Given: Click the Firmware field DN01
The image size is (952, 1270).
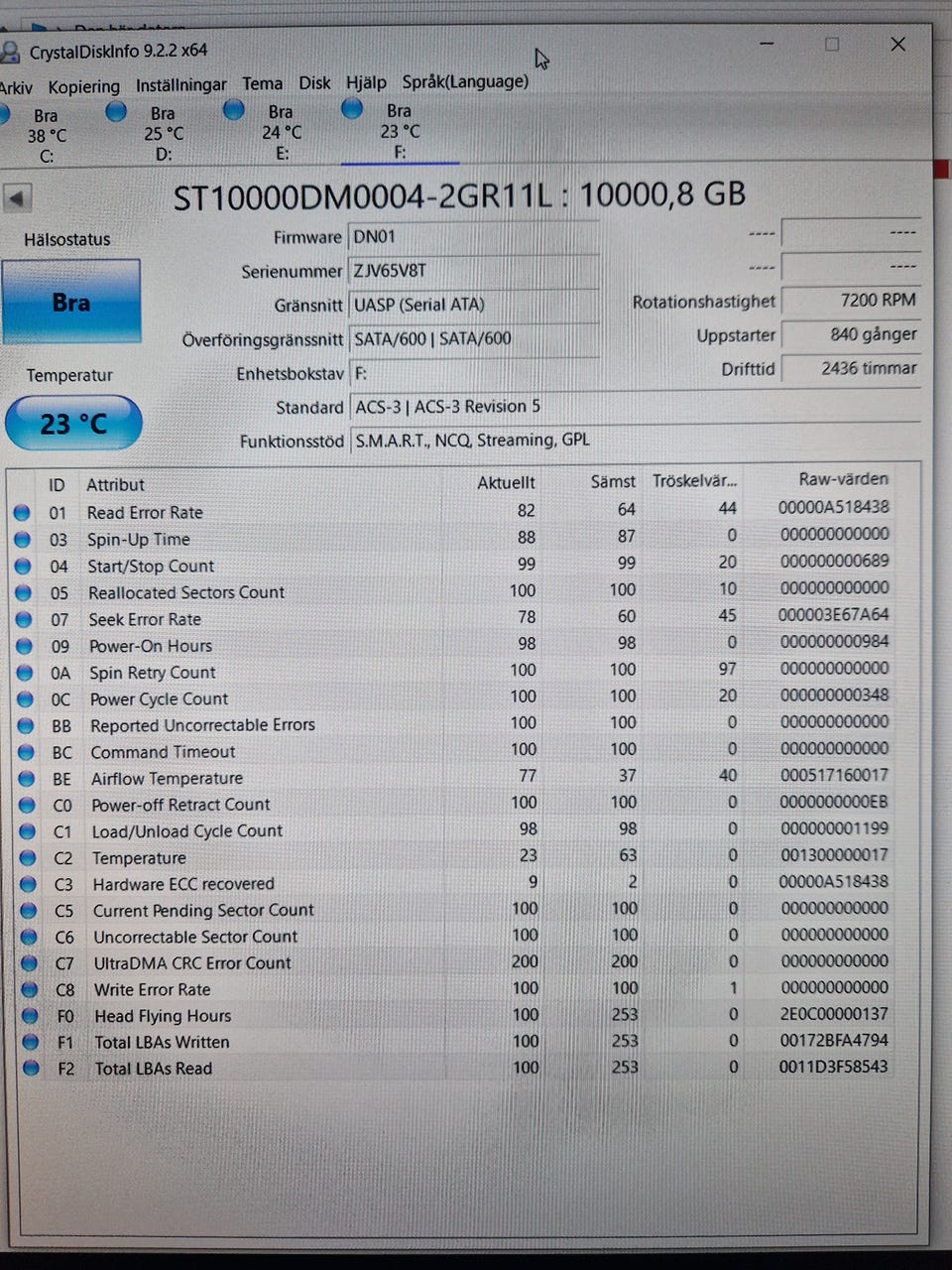Looking at the screenshot, I should [x=474, y=237].
